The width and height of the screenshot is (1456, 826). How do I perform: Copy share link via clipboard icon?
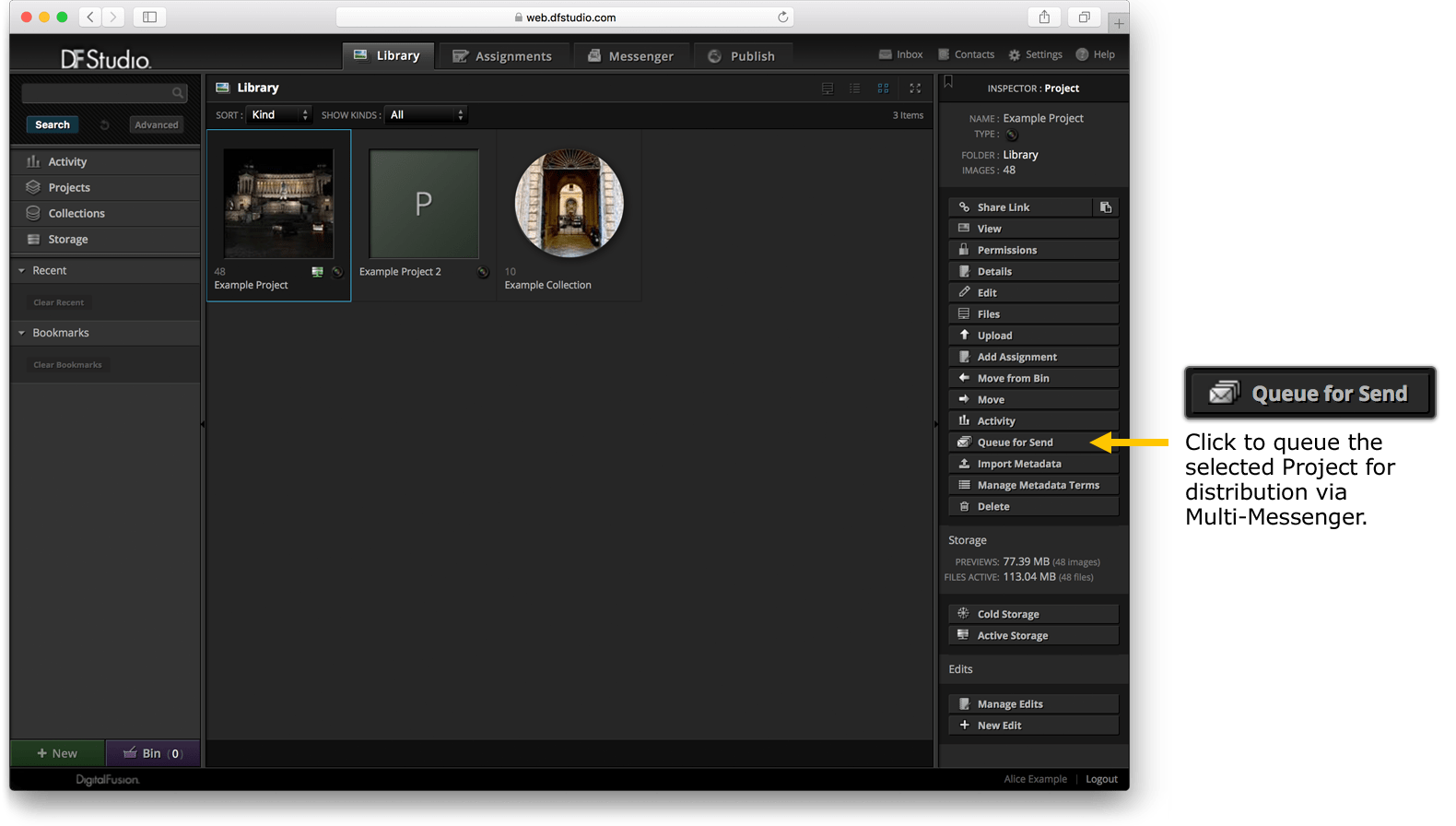coord(1106,207)
